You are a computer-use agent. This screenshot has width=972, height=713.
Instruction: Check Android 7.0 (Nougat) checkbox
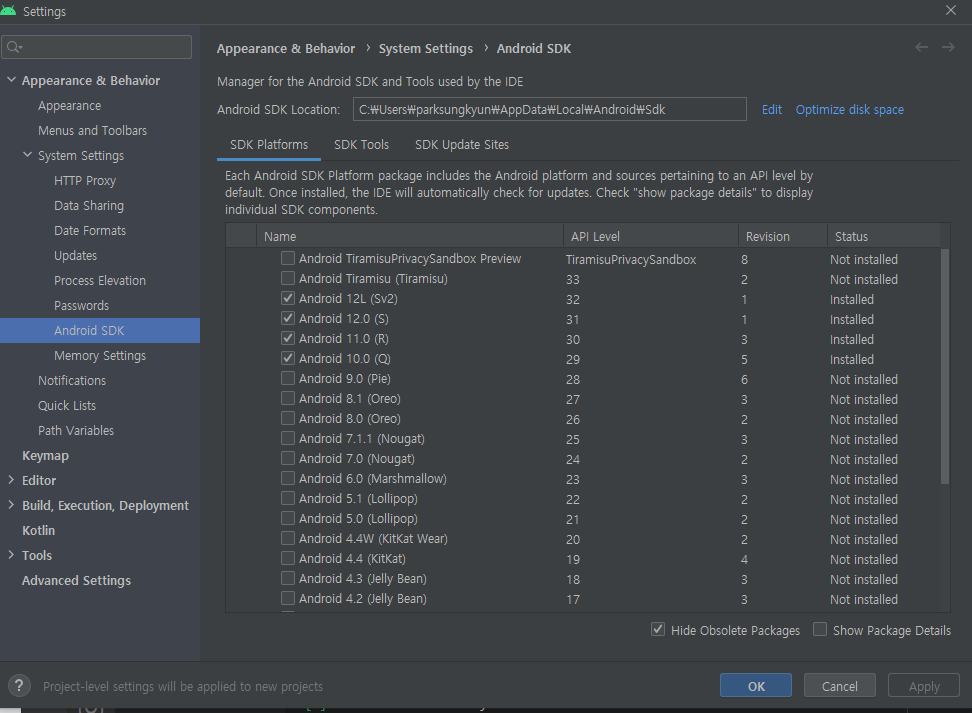pos(288,458)
